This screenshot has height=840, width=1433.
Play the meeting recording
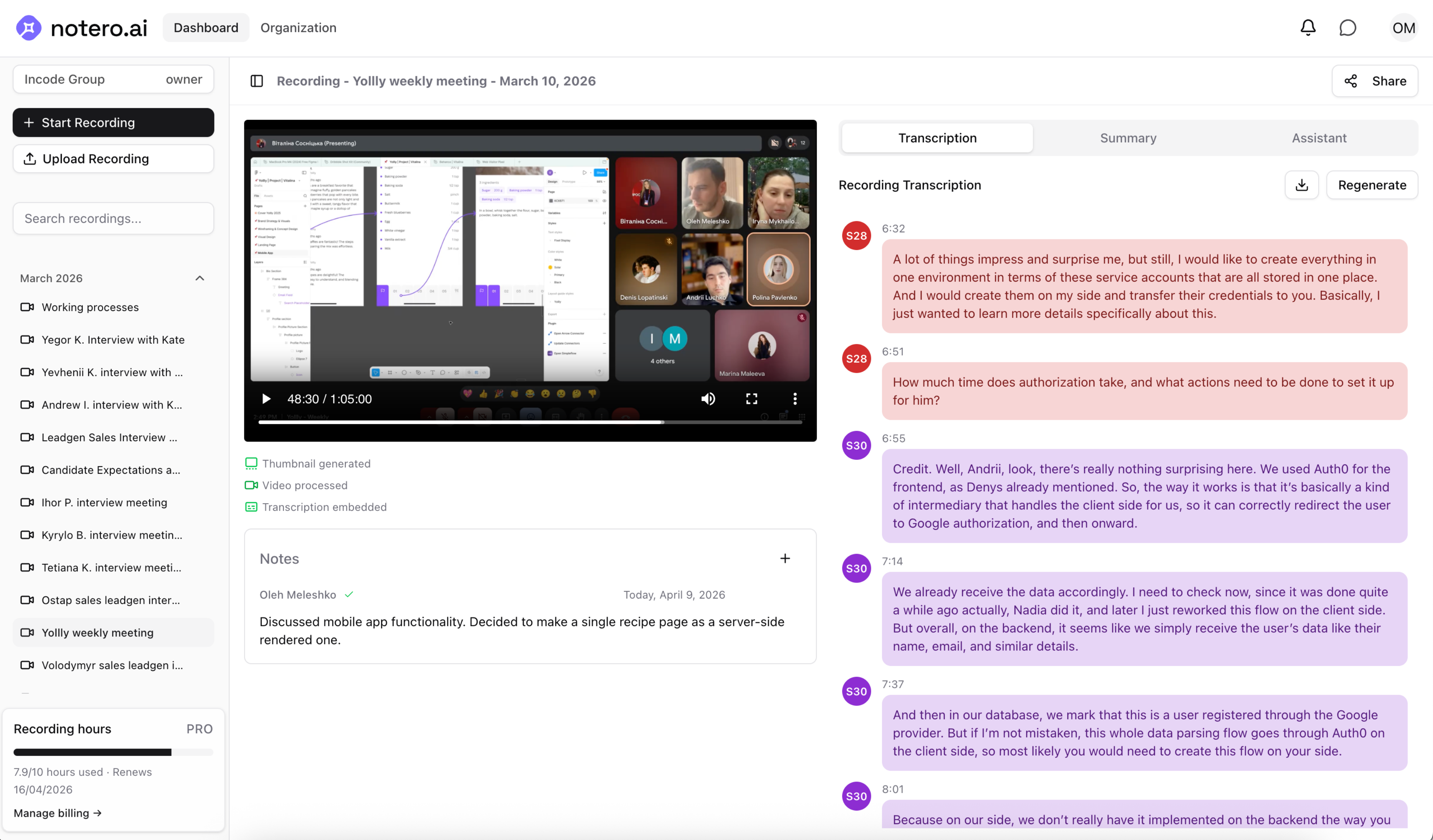tap(266, 399)
